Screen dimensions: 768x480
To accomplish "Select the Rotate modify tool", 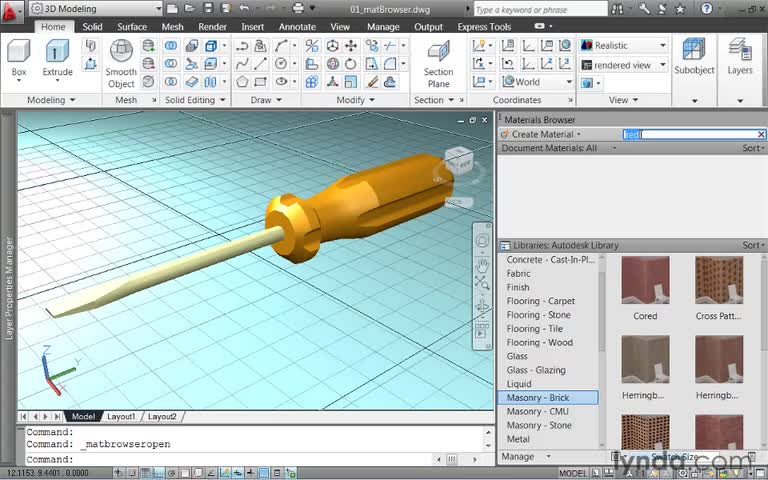I will 351,64.
